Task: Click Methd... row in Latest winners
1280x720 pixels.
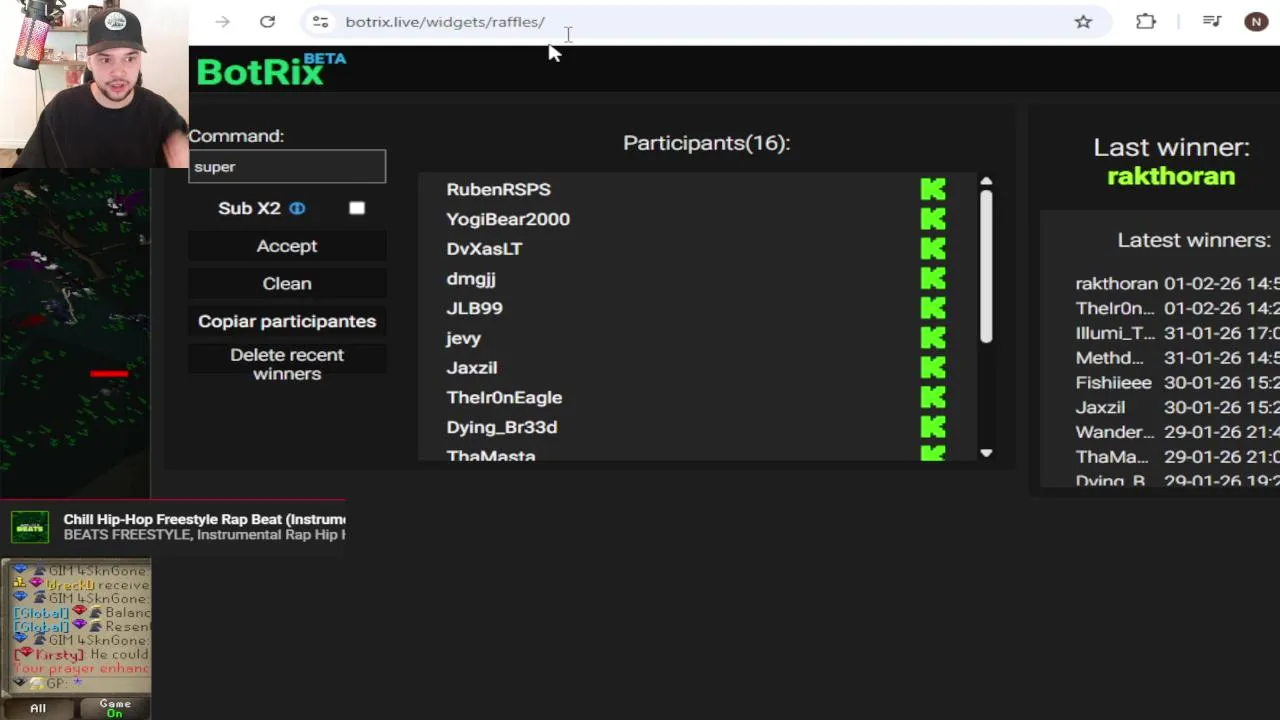Action: (x=1177, y=358)
